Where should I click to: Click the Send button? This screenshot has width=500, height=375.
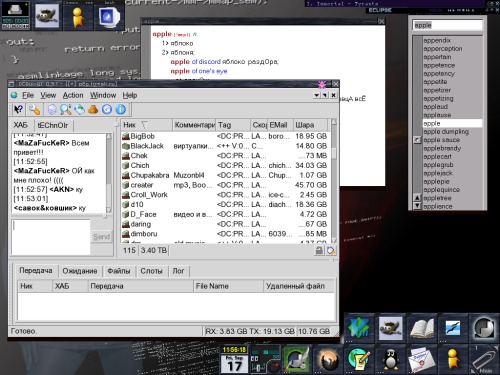pyautogui.click(x=101, y=237)
